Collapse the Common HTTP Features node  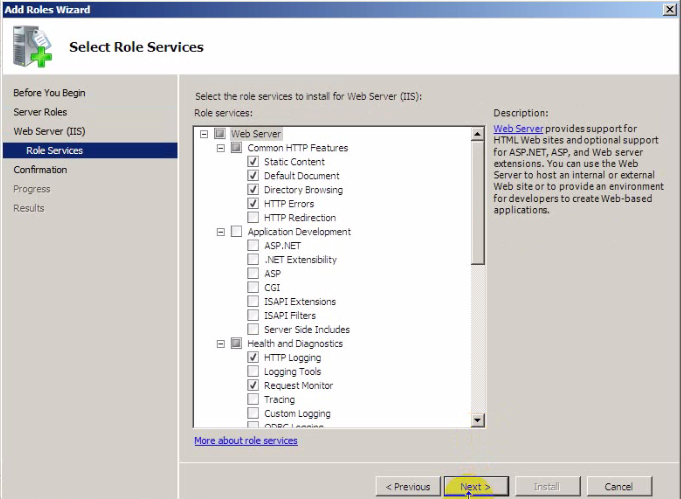click(221, 148)
